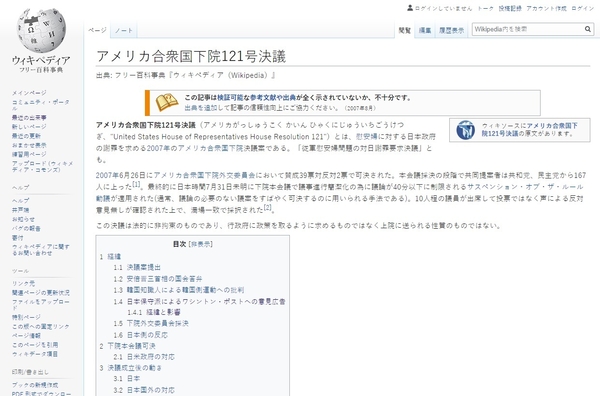
Task: Click the search magnifier icon
Action: tap(588, 29)
